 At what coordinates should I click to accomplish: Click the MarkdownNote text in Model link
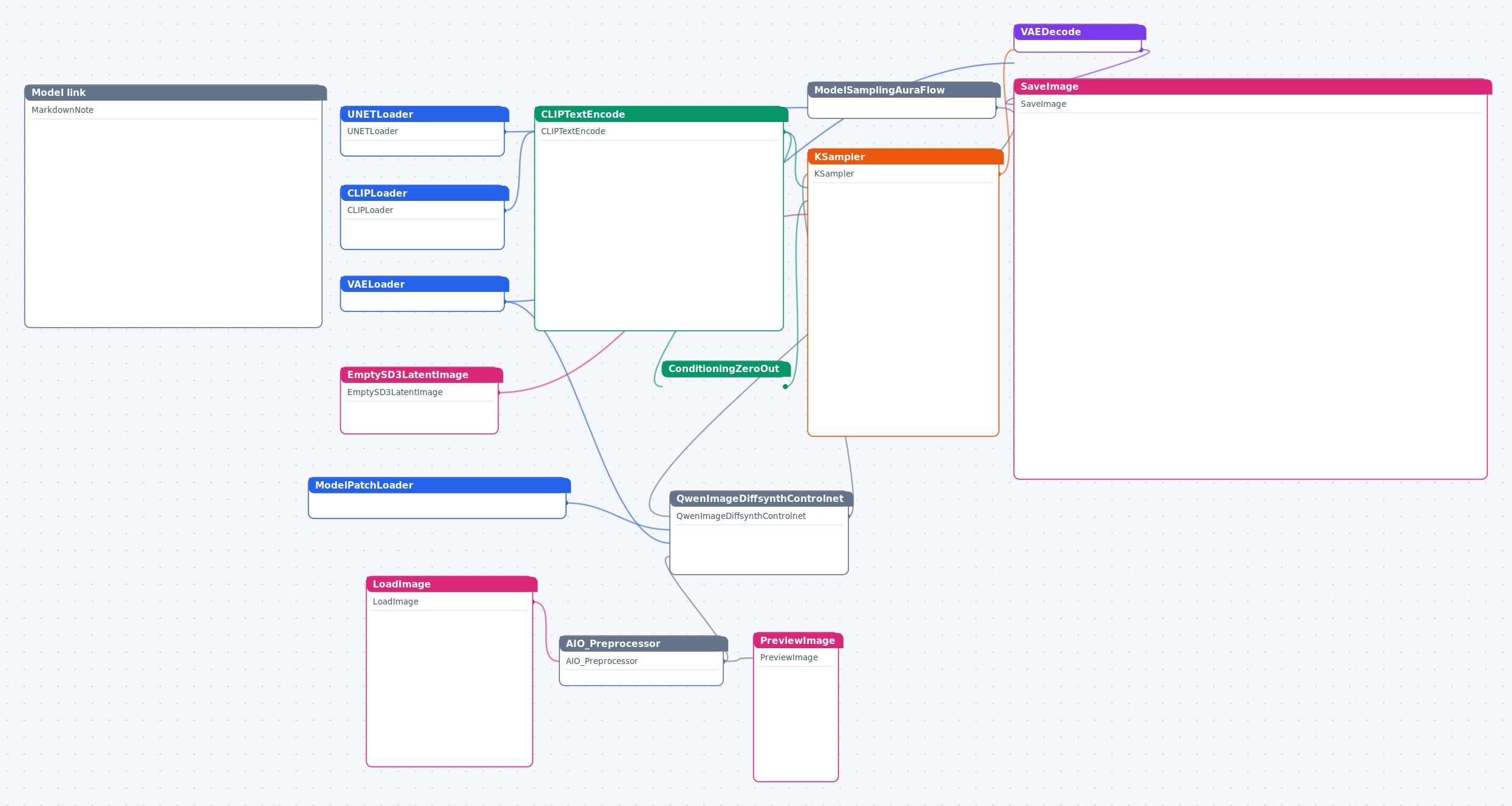point(63,110)
